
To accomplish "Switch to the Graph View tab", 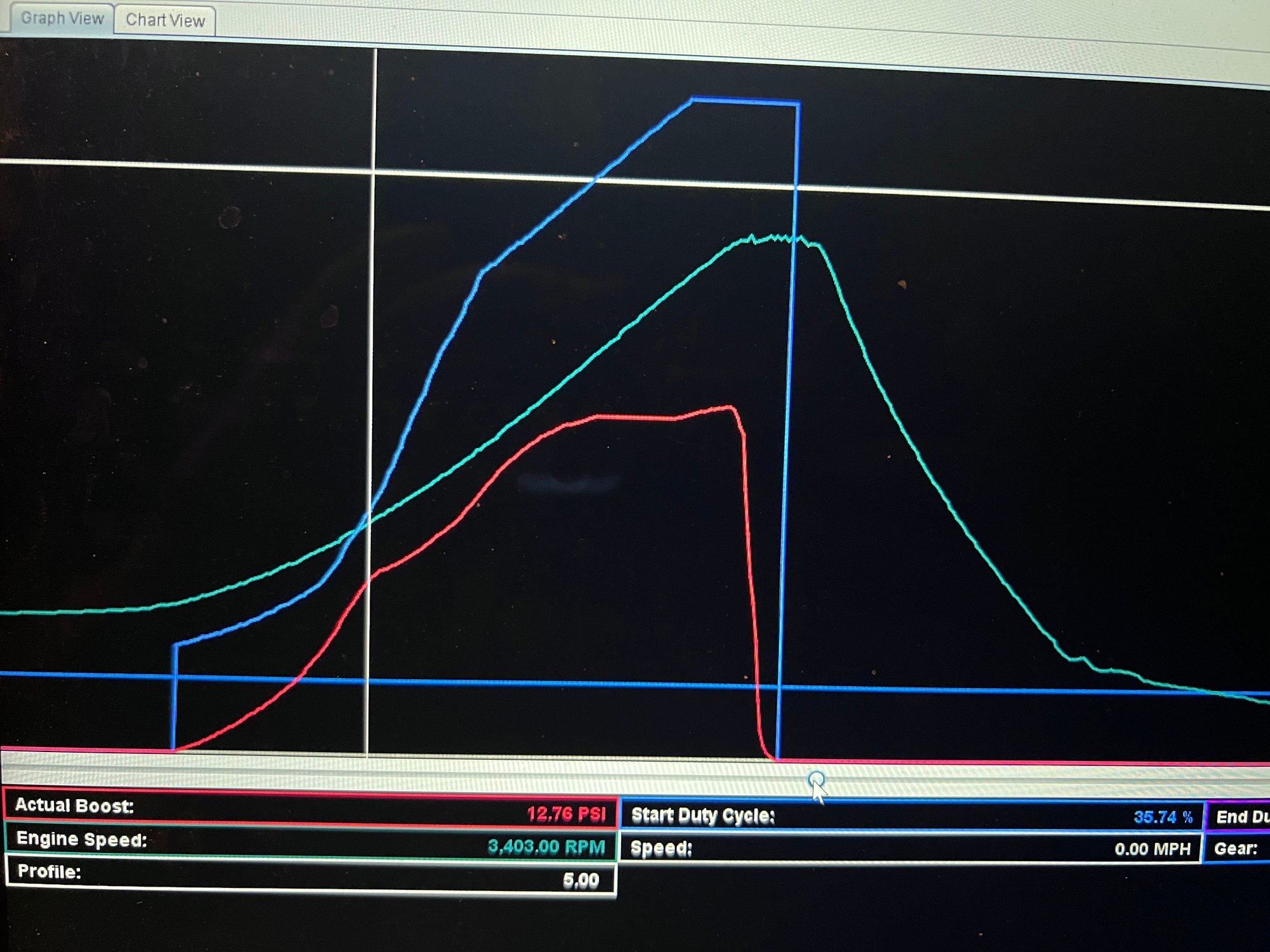I will [x=62, y=18].
